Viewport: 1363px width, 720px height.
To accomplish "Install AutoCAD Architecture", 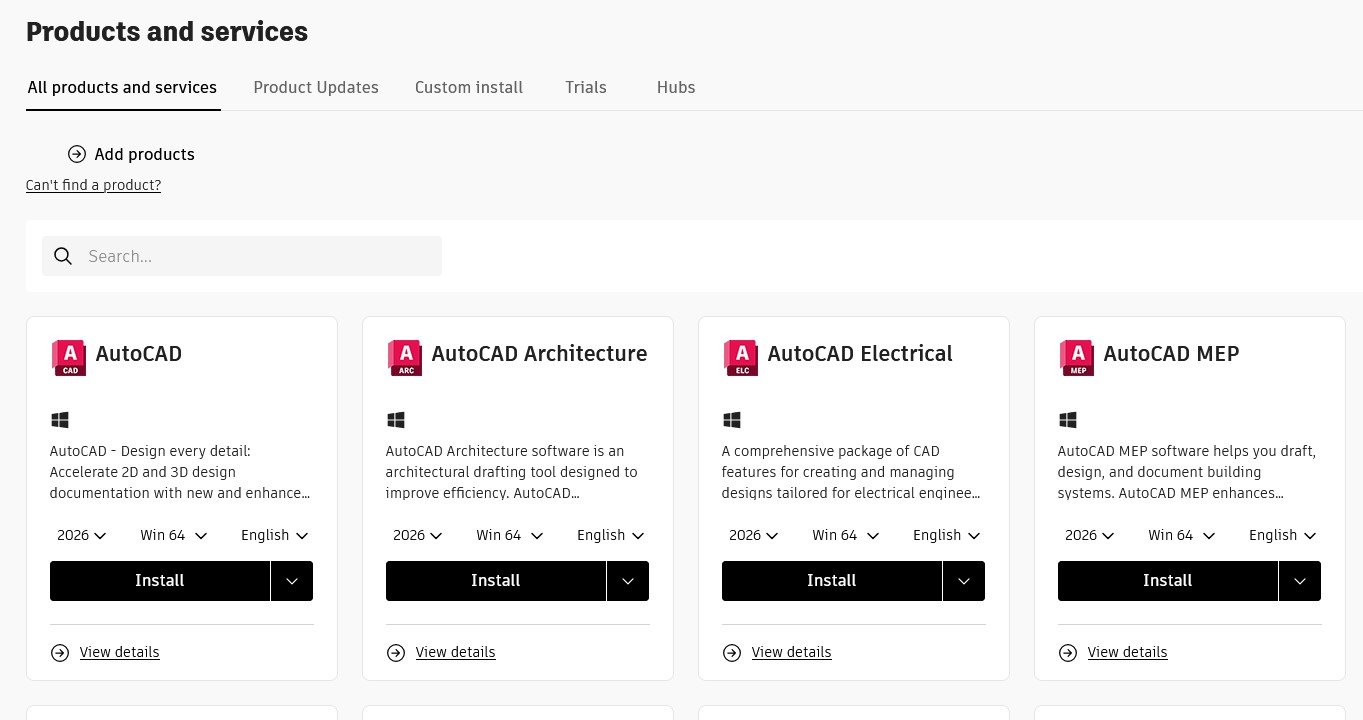I will [x=495, y=581].
